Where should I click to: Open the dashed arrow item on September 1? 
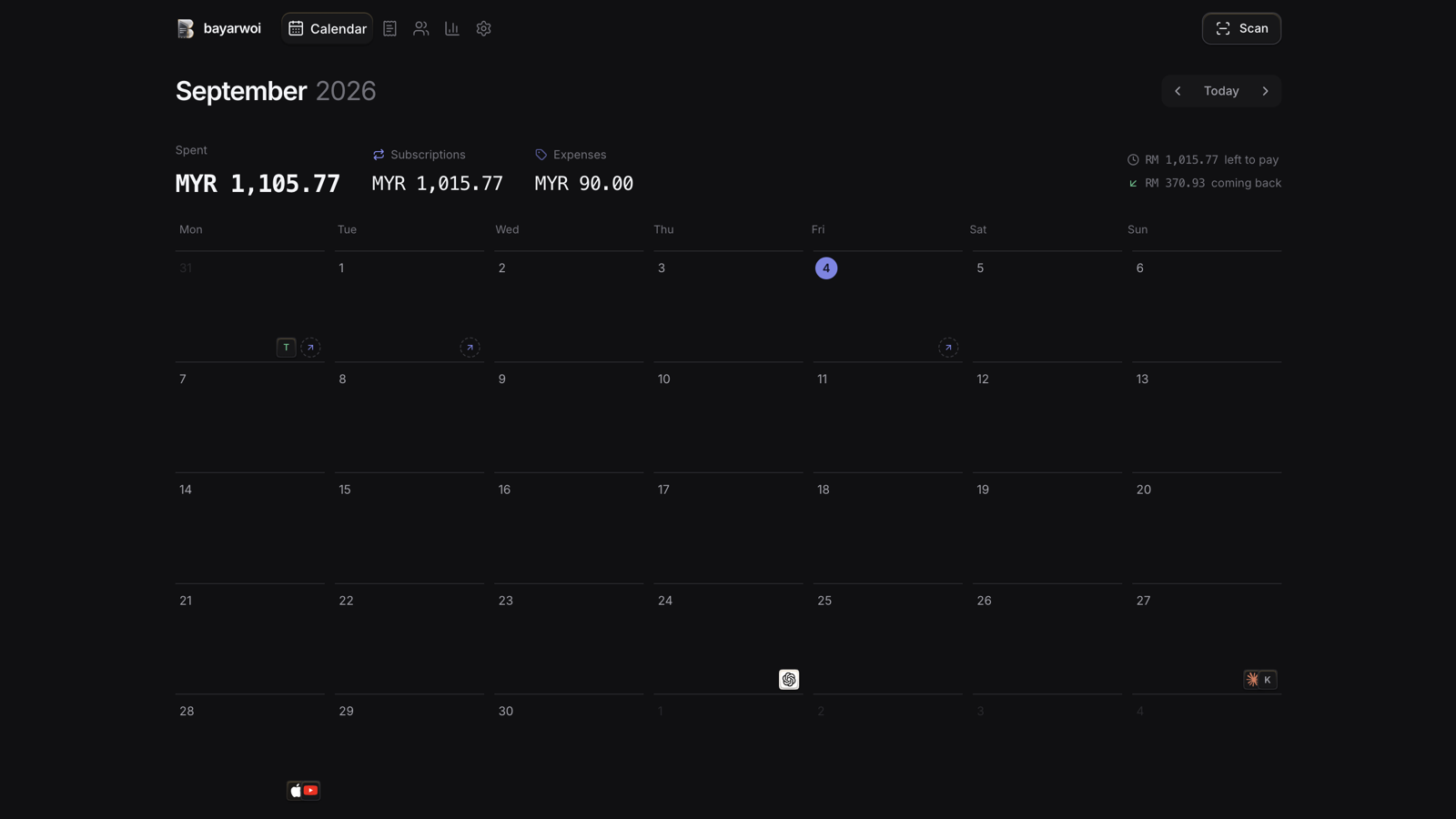[x=470, y=347]
